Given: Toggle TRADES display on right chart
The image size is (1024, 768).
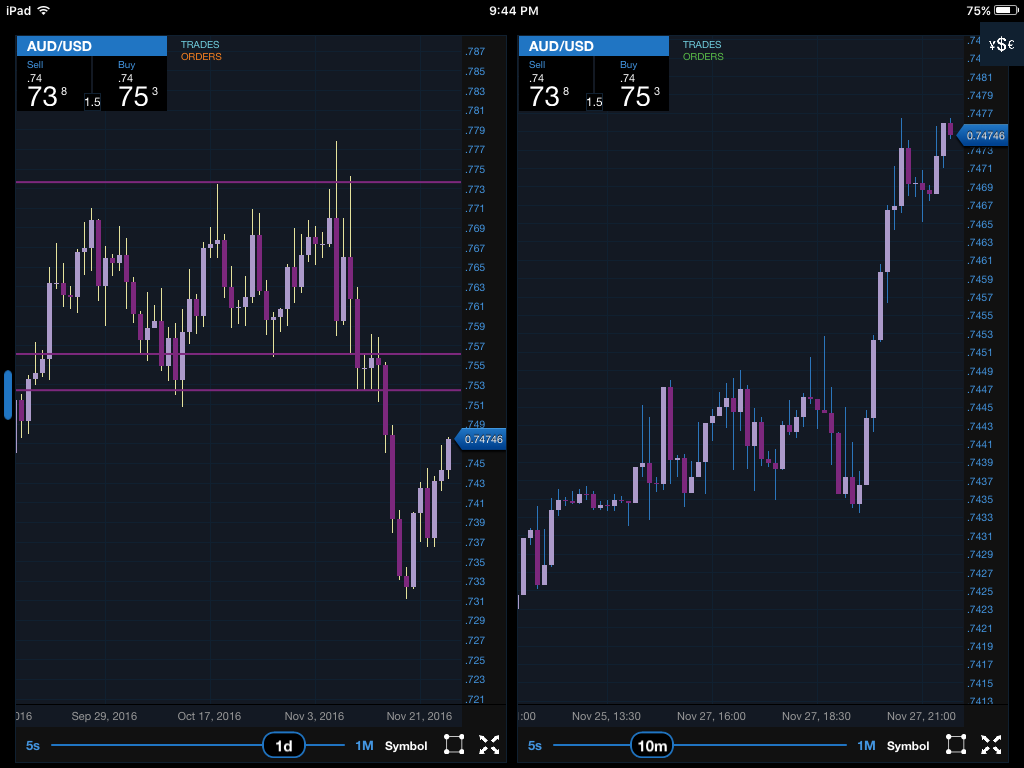Looking at the screenshot, I should (x=702, y=45).
